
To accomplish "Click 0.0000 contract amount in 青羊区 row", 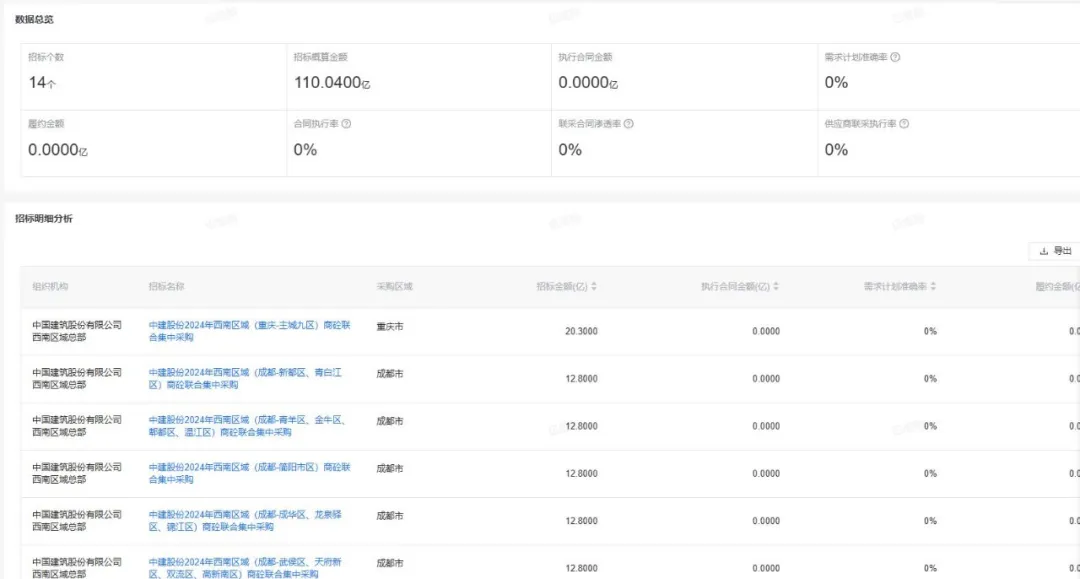I will click(x=766, y=426).
